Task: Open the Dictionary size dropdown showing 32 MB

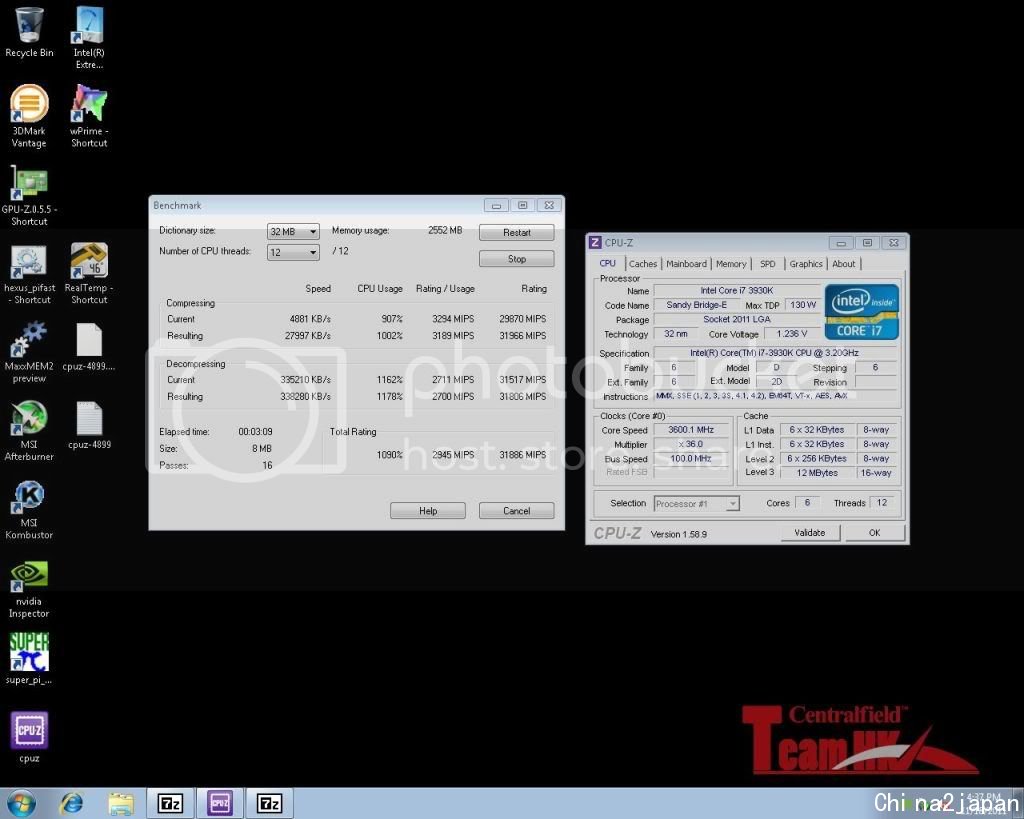Action: tap(293, 231)
